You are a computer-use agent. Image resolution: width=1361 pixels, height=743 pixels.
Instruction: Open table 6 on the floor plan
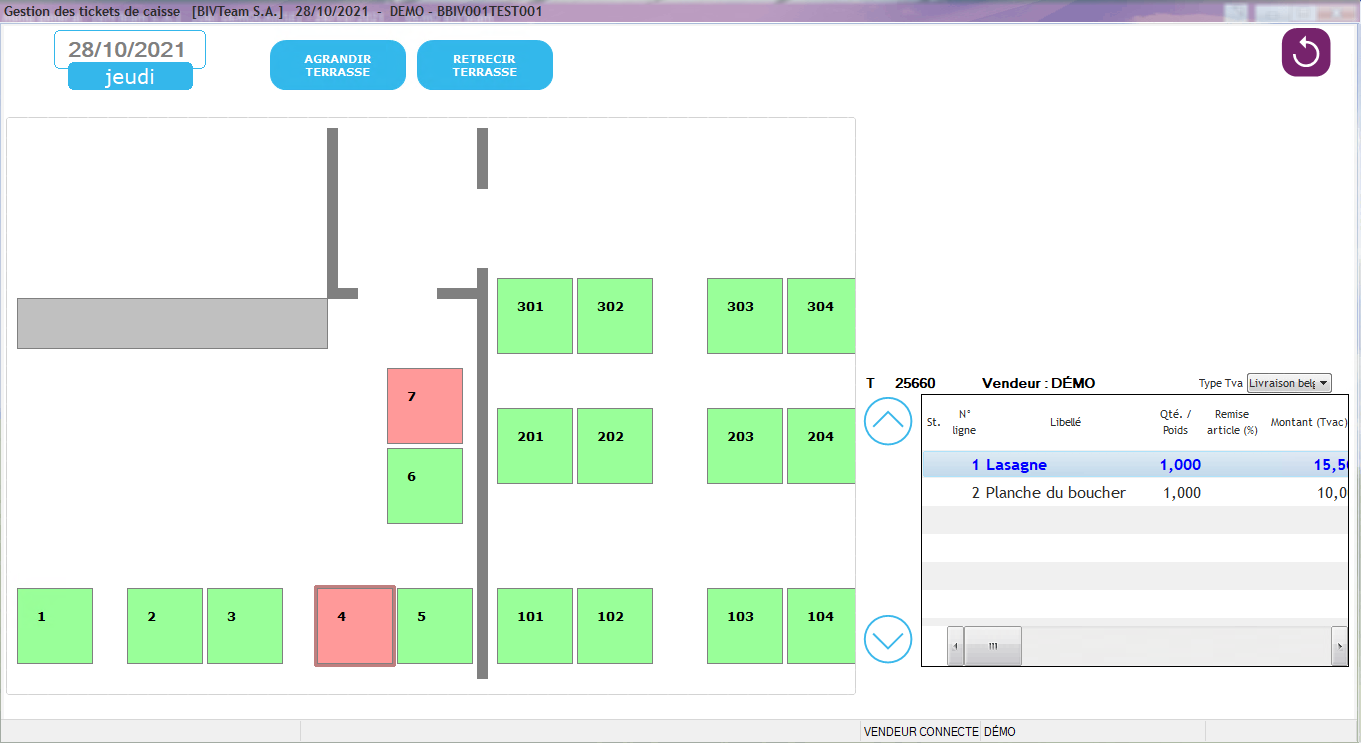[x=425, y=486]
